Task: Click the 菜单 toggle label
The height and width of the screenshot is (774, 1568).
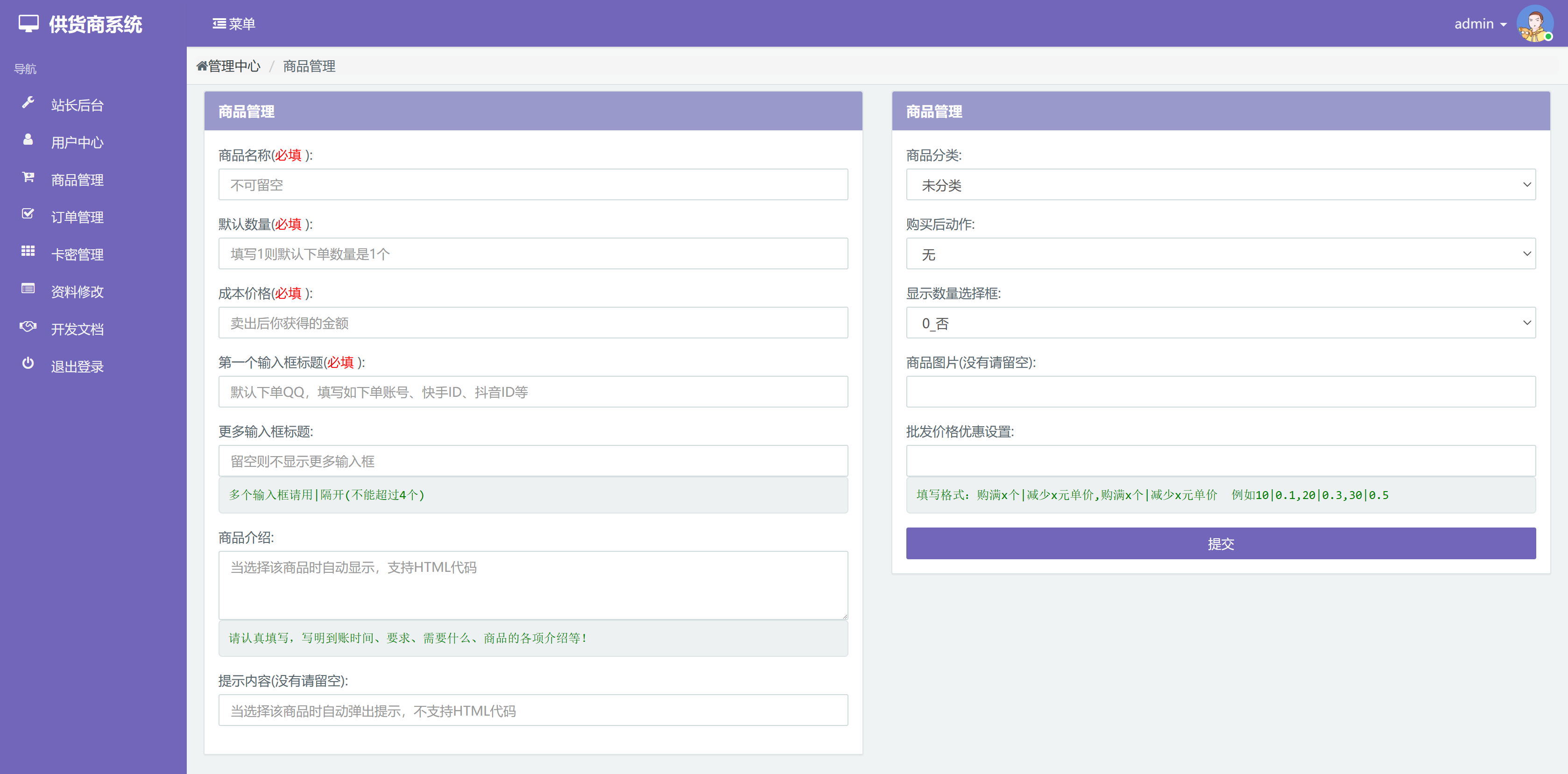Action: point(242,24)
